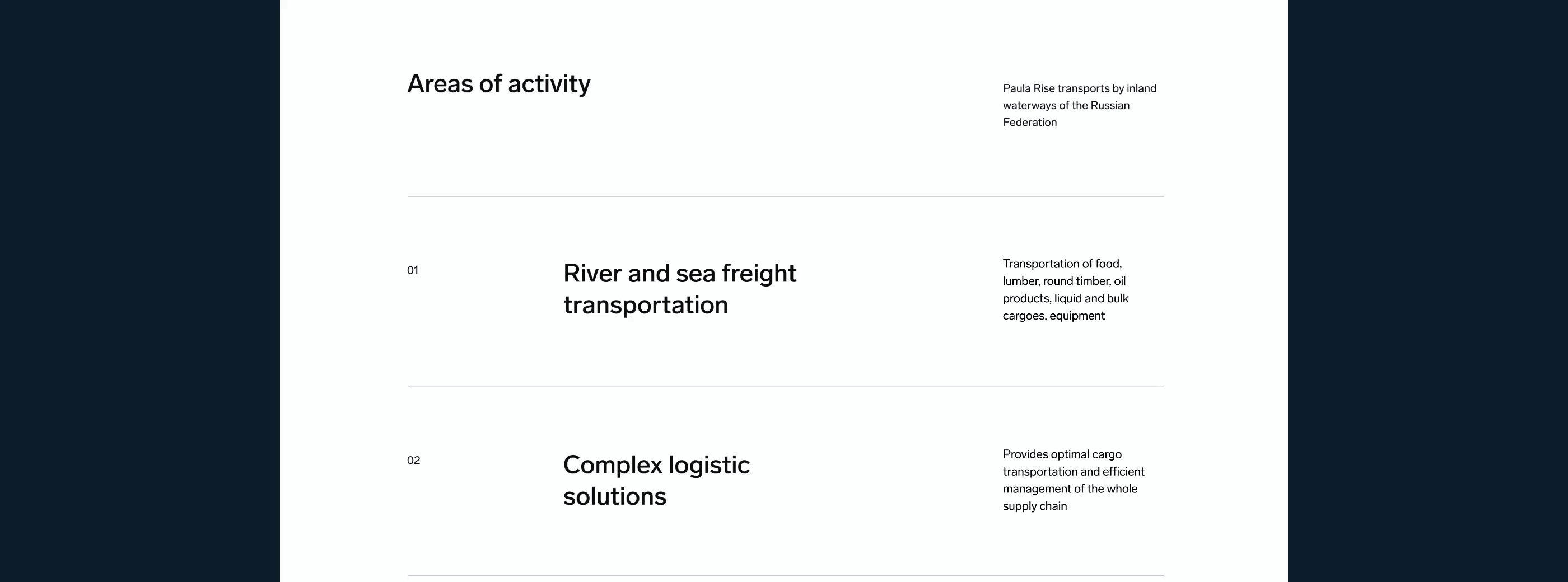Click divider line under the Areas of activity header

point(785,196)
